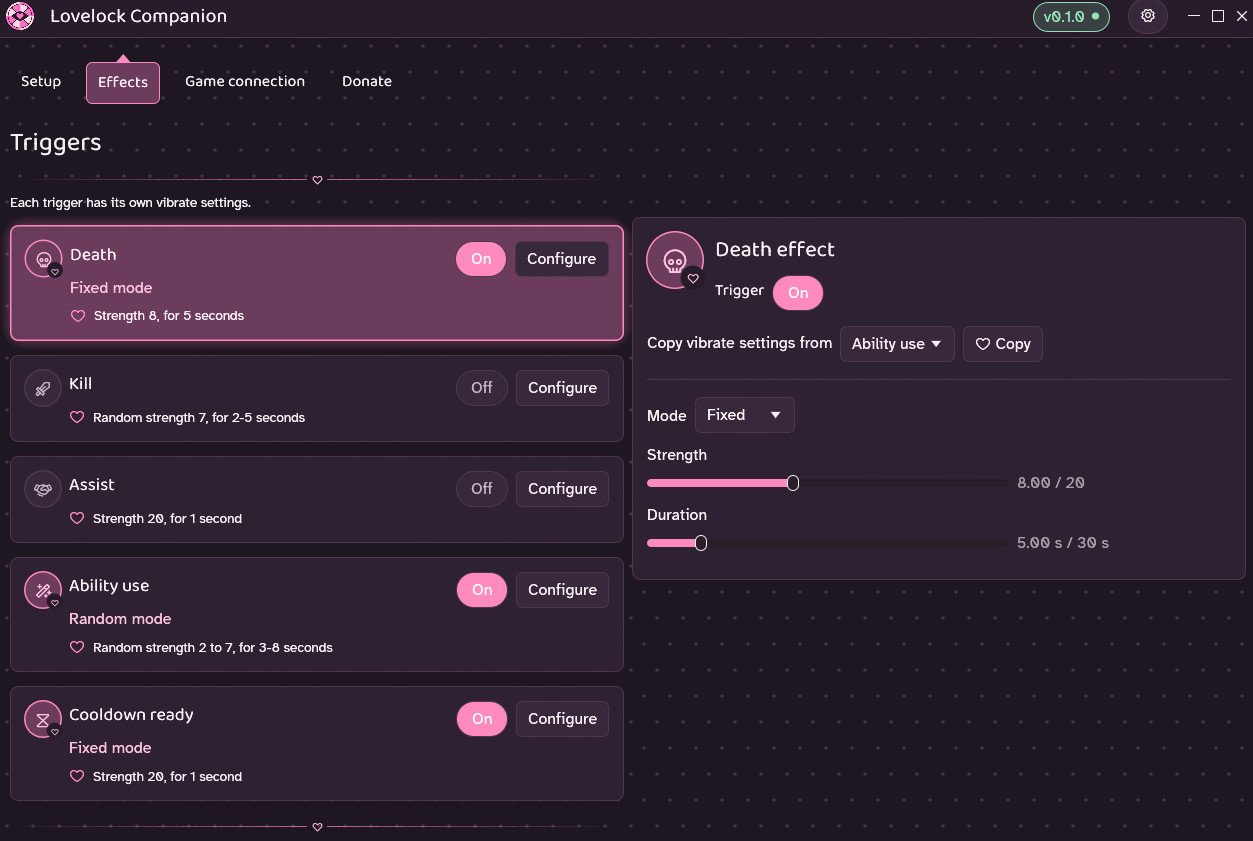
Task: Open the Donate tab
Action: pos(367,81)
